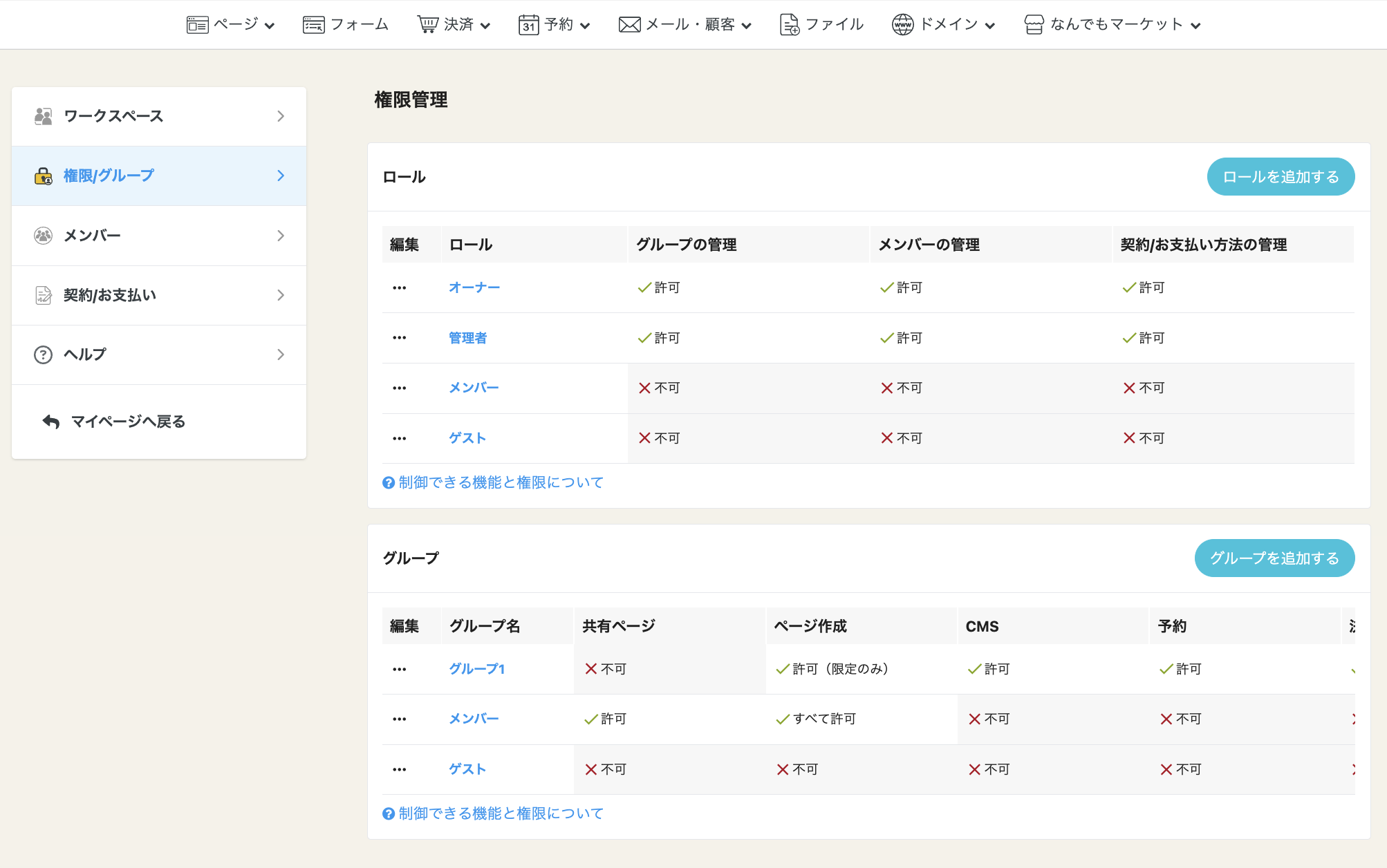Select ワークスペース in sidebar
1387x868 pixels.
159,116
